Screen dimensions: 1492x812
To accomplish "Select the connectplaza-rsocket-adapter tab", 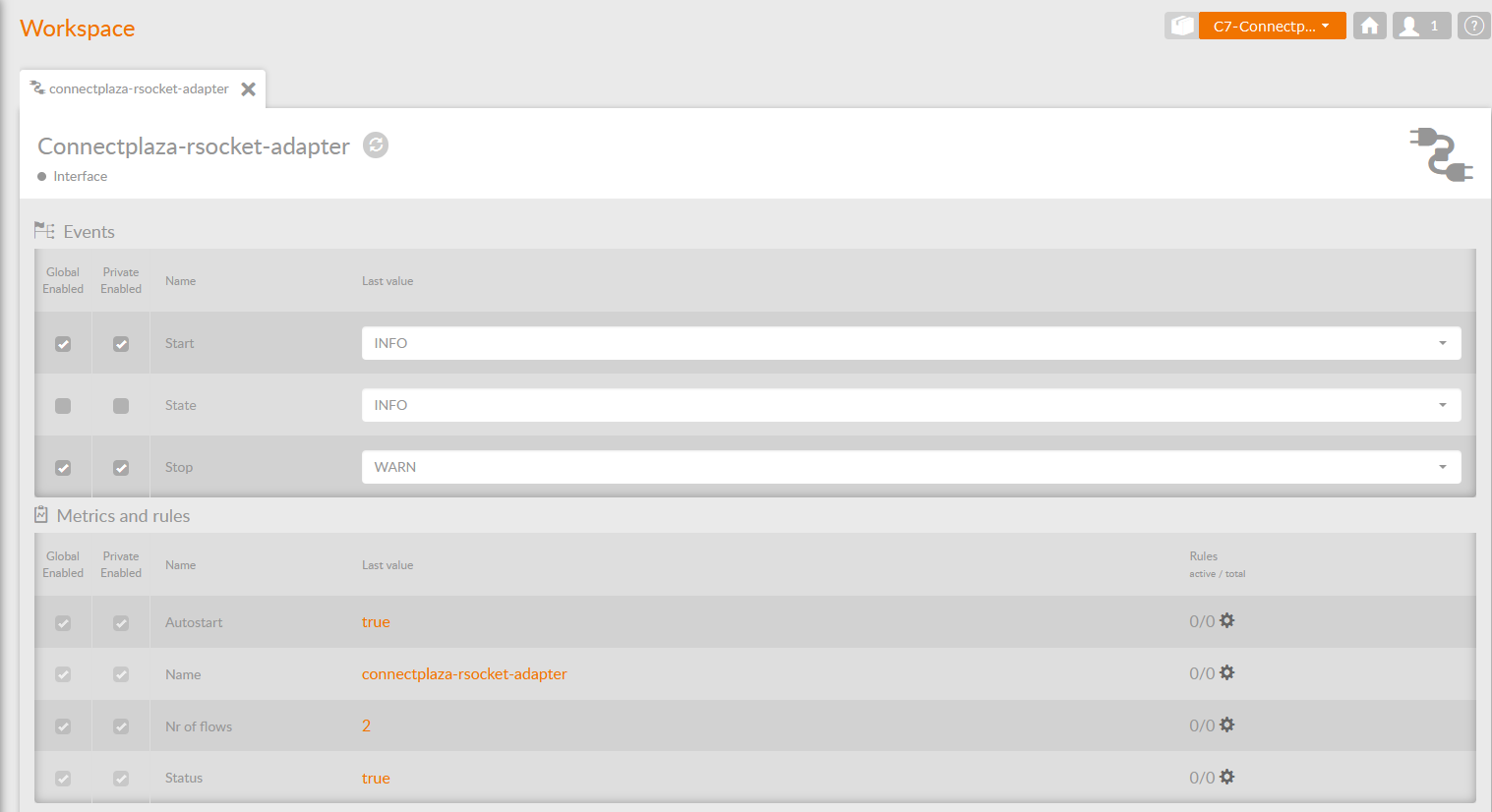I will [x=138, y=88].
